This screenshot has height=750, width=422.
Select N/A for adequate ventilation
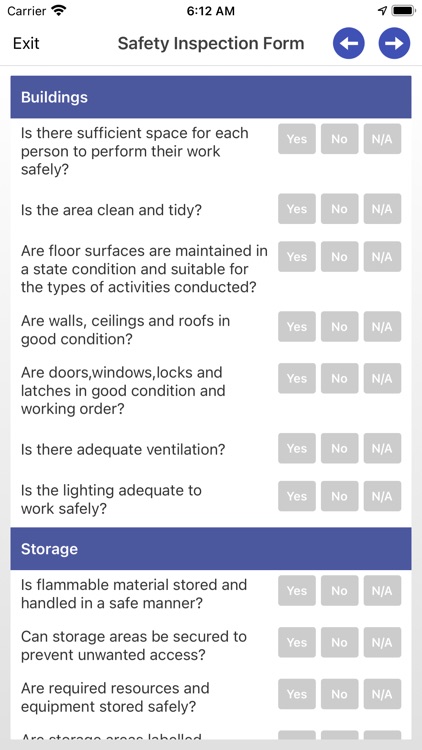[382, 448]
